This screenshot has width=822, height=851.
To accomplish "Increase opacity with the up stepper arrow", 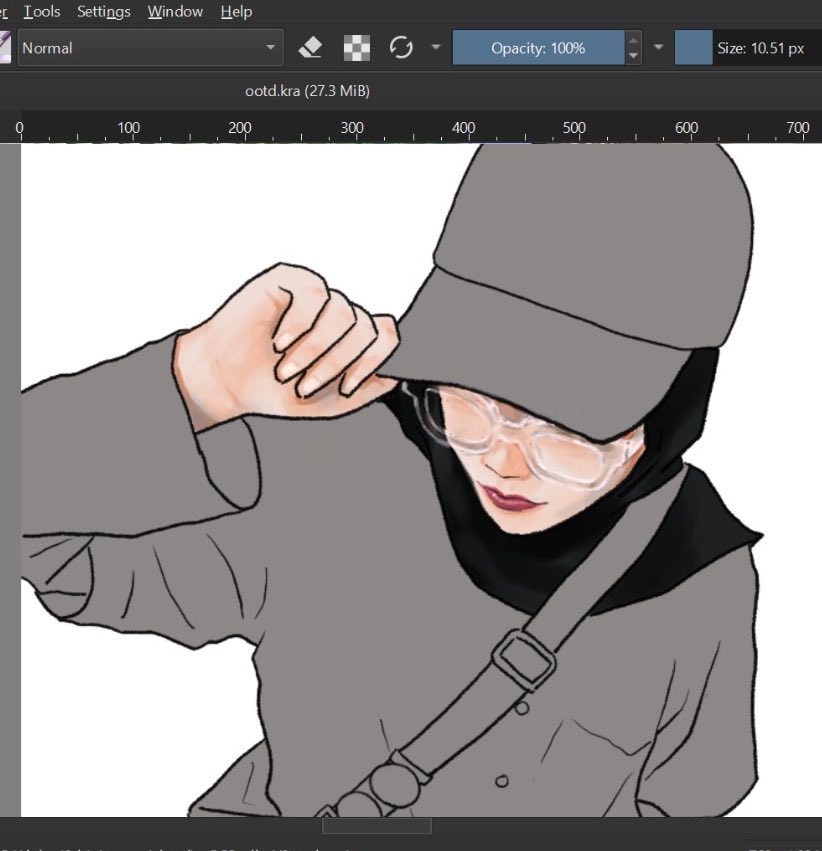I will pos(633,40).
